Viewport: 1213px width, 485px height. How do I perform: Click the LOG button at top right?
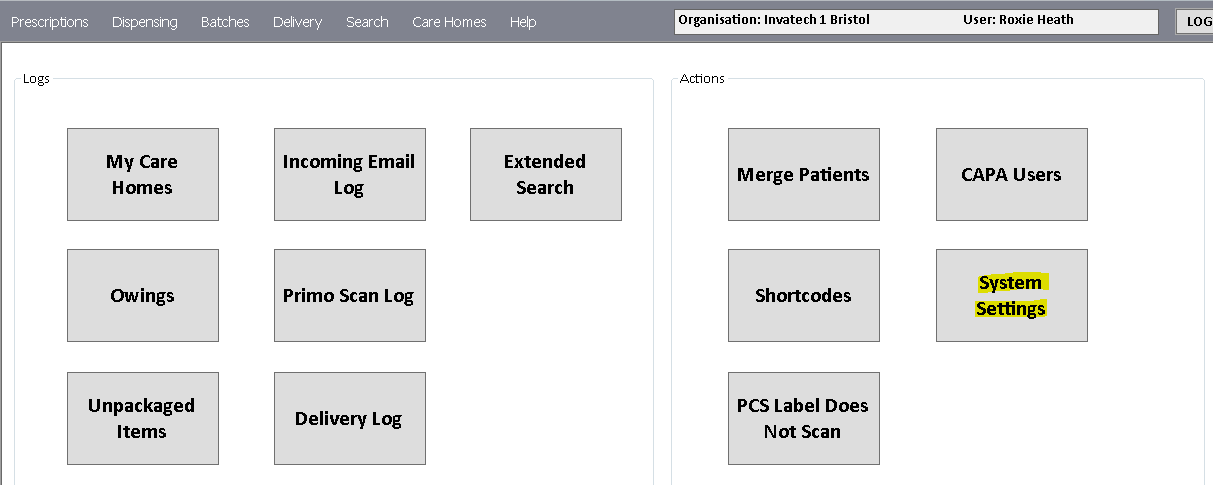[x=1194, y=22]
